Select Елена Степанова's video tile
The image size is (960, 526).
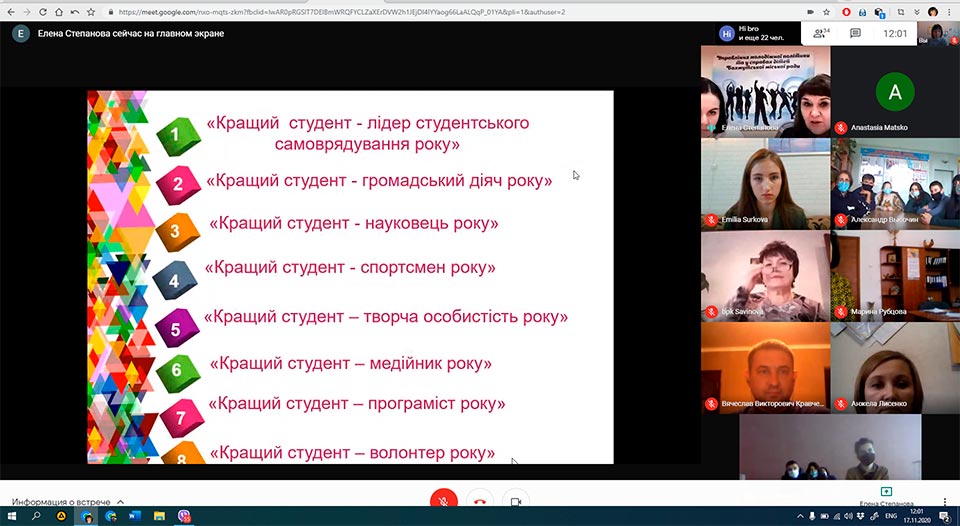coord(766,91)
